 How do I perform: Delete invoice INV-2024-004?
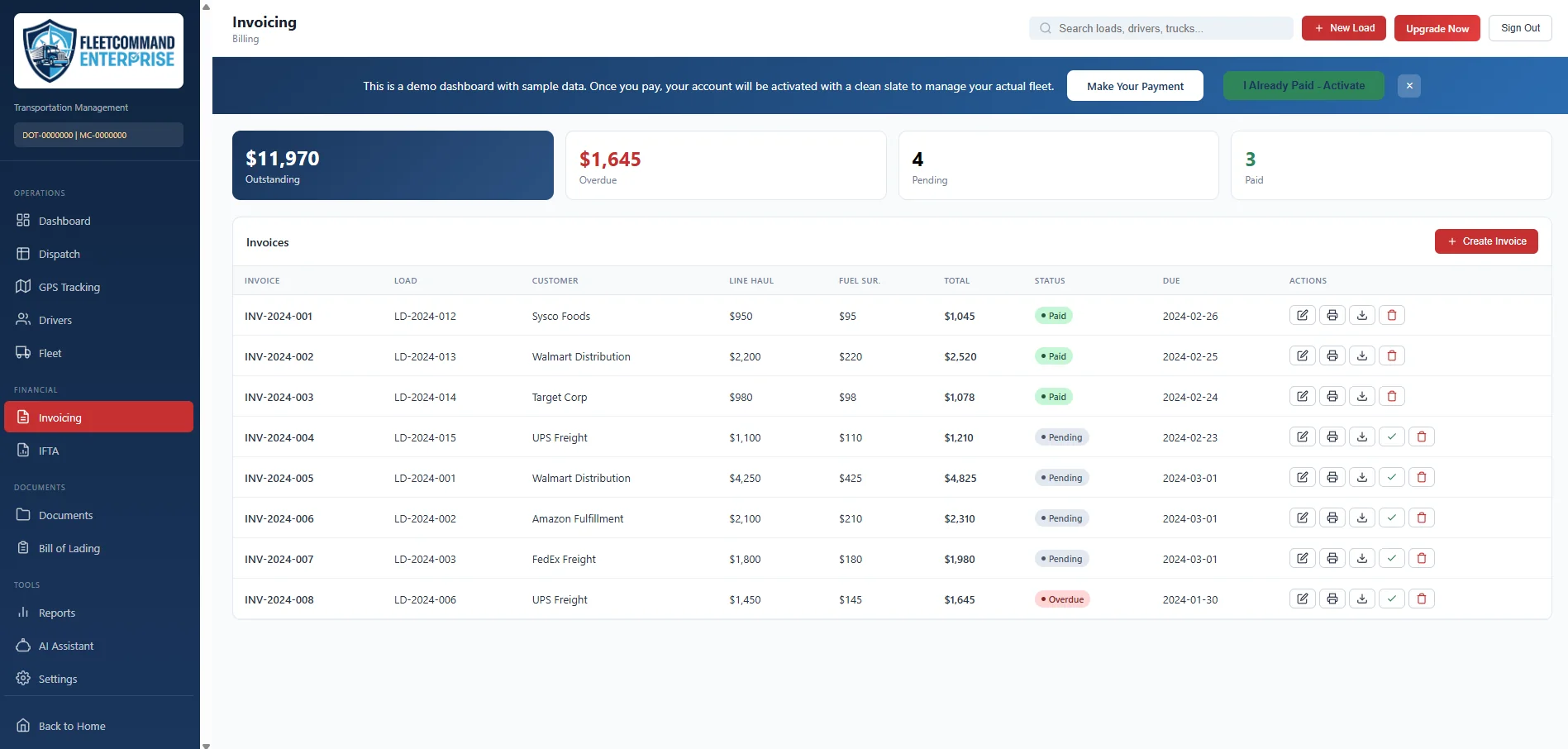[1422, 437]
